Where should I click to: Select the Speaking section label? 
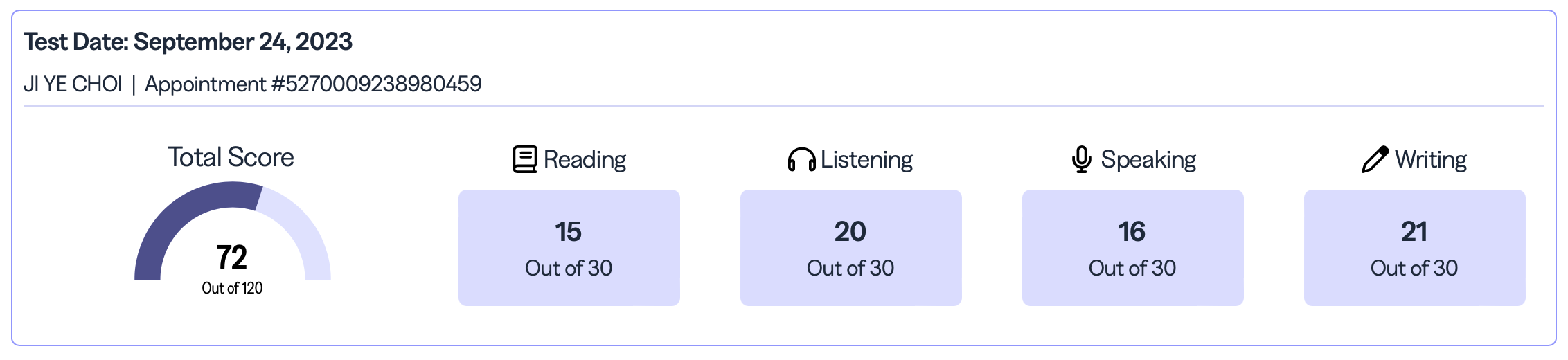1148,159
